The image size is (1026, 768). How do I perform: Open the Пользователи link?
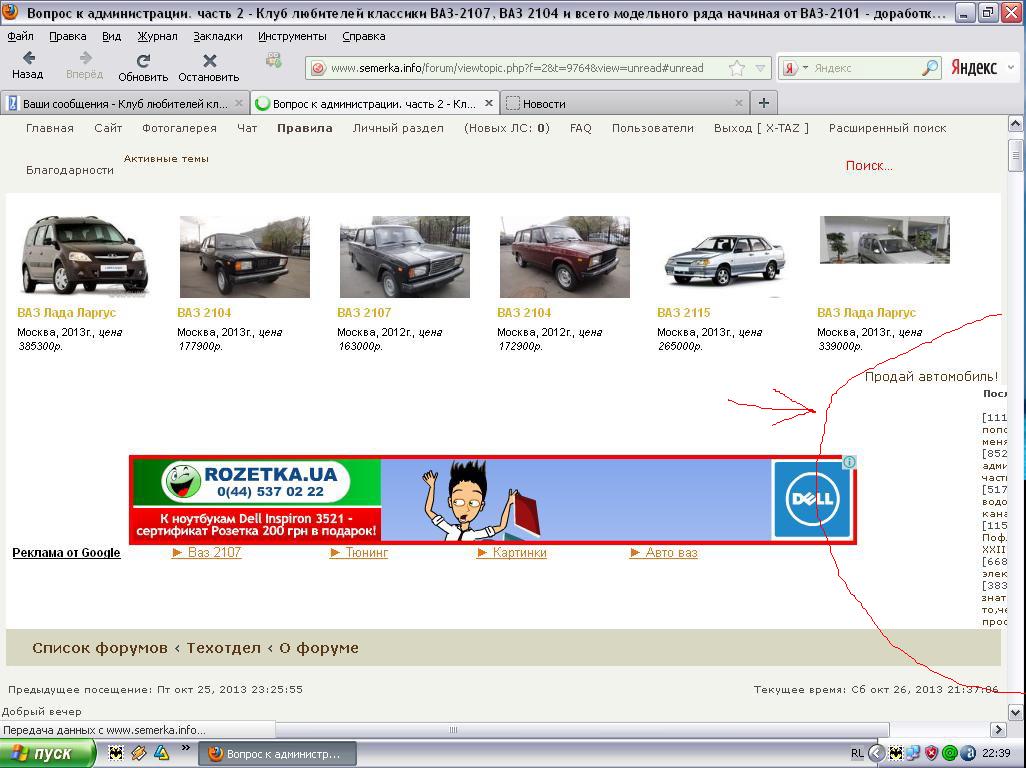tap(652, 128)
